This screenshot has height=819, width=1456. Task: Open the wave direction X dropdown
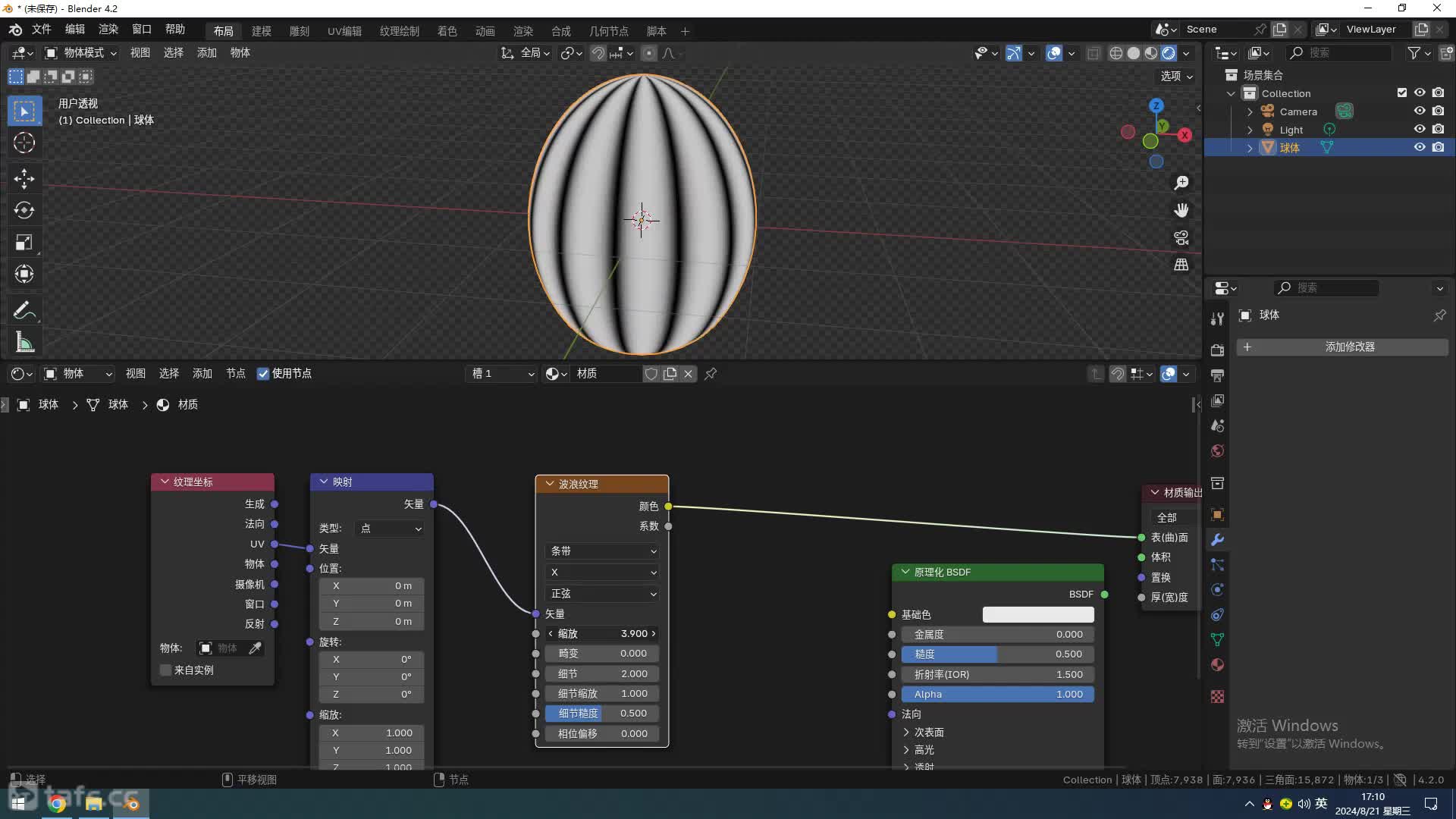click(x=602, y=573)
